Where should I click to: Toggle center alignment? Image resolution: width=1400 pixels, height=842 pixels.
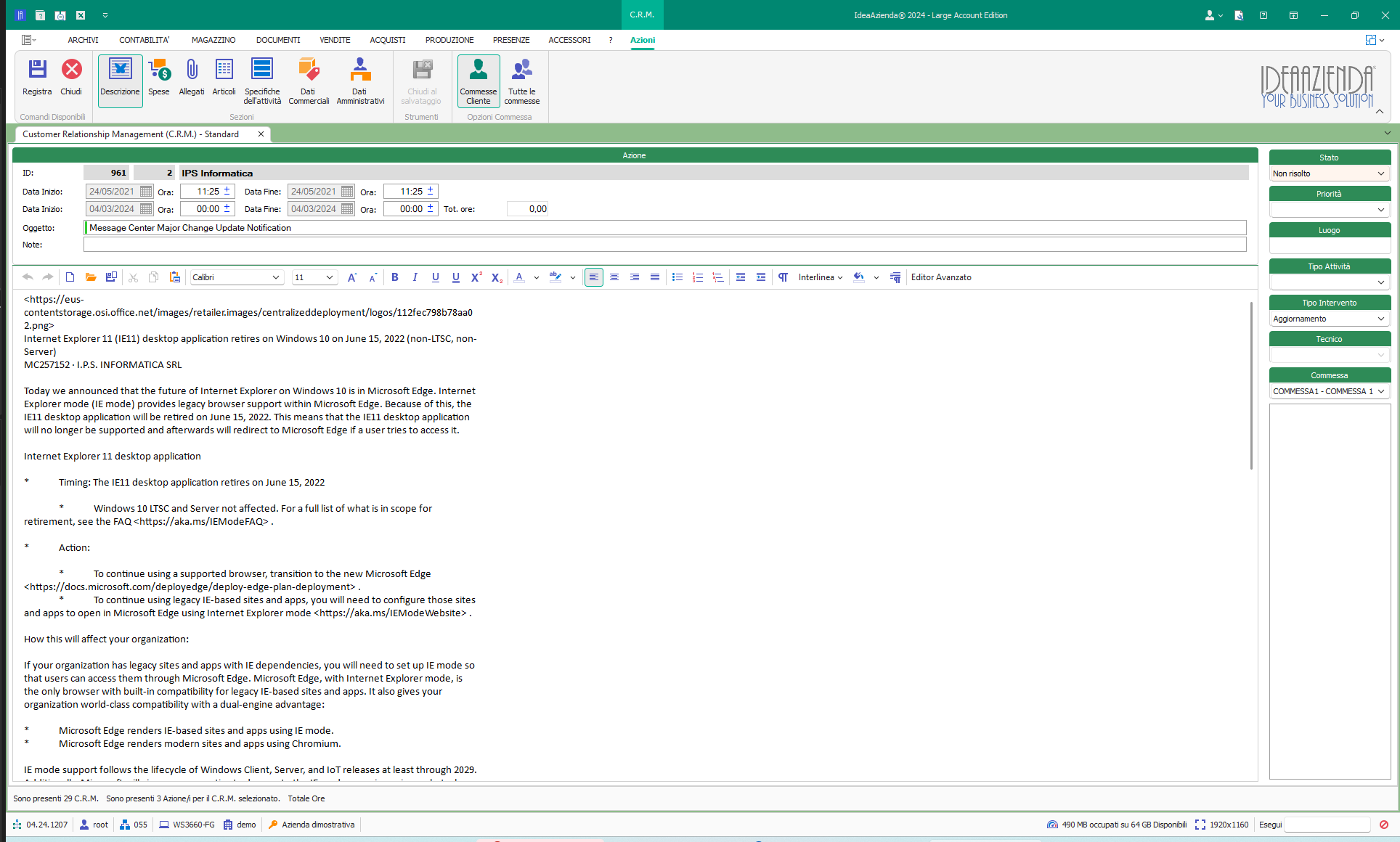point(614,277)
